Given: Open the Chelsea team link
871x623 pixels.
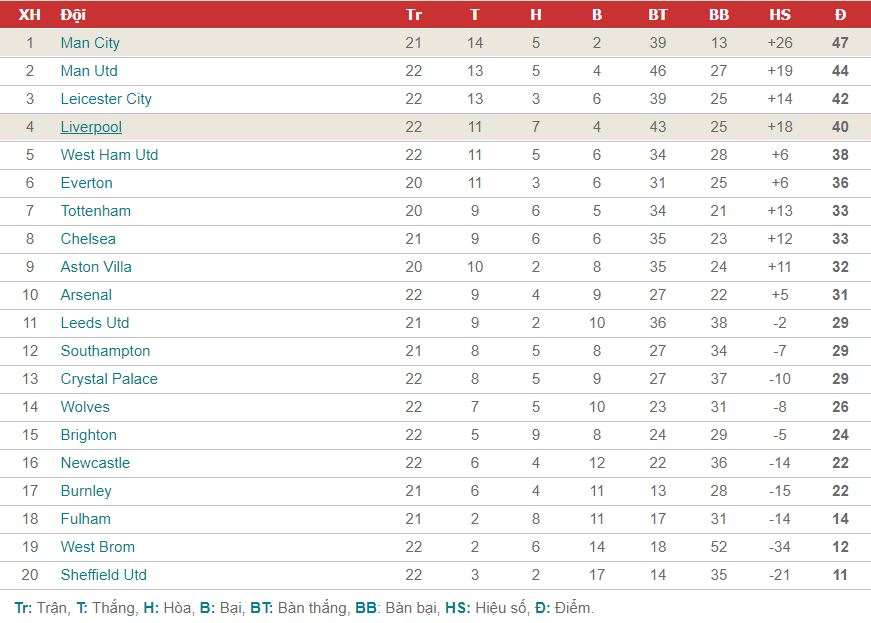Looking at the screenshot, I should pos(88,239).
